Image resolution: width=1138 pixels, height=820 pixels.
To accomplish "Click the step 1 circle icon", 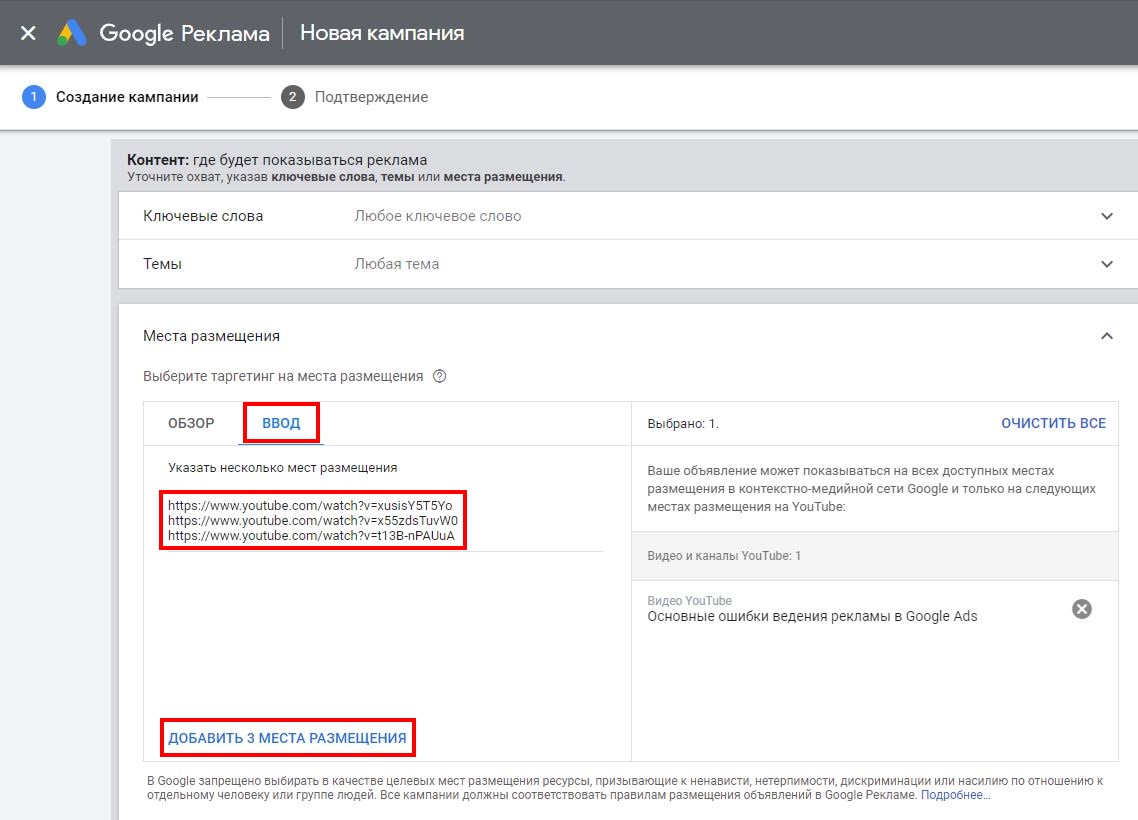I will 33,97.
